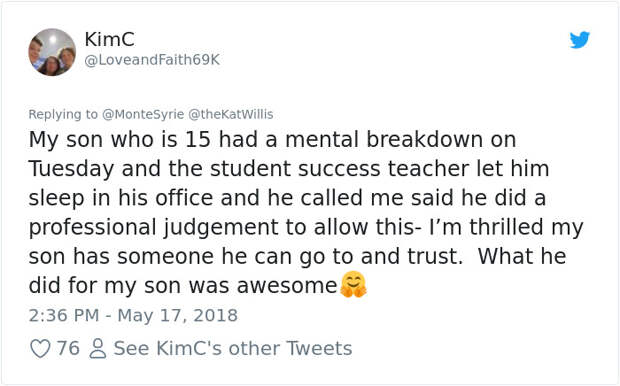Open the KimC display name
This screenshot has height=386, width=620.
tap(110, 39)
